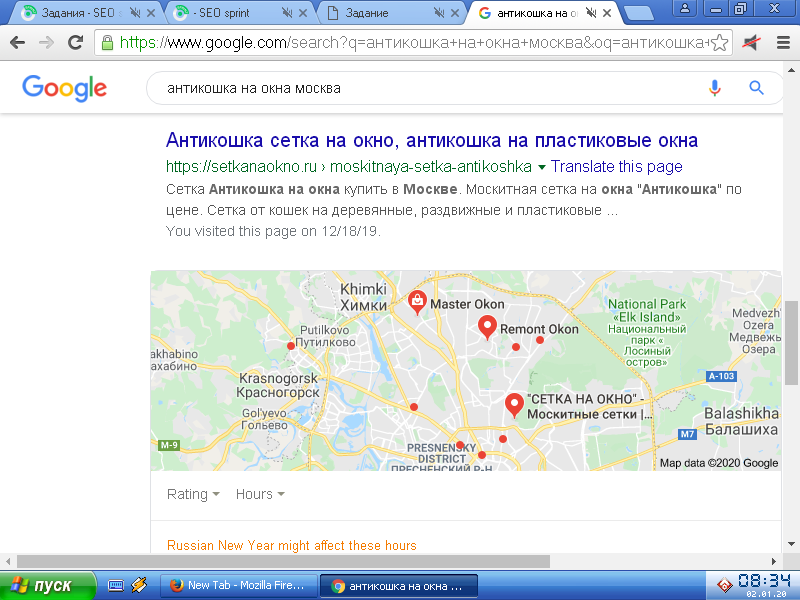This screenshot has width=800, height=600.
Task: Open the cached options arrow beside setkanaokno.ru URL
Action: (x=541, y=167)
